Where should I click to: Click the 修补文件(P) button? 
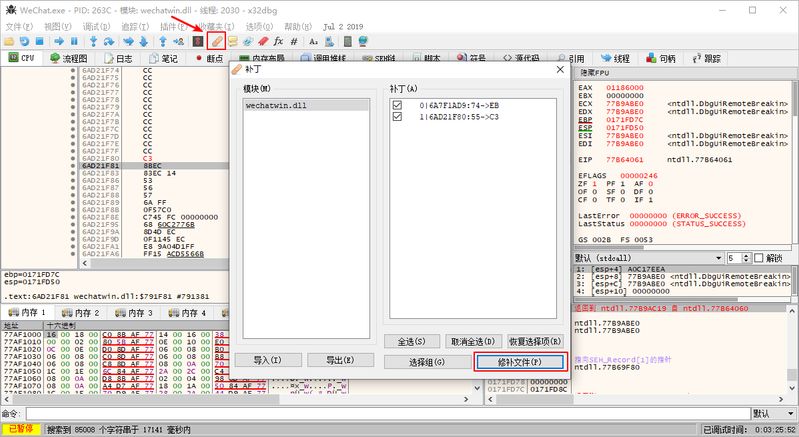pos(520,362)
